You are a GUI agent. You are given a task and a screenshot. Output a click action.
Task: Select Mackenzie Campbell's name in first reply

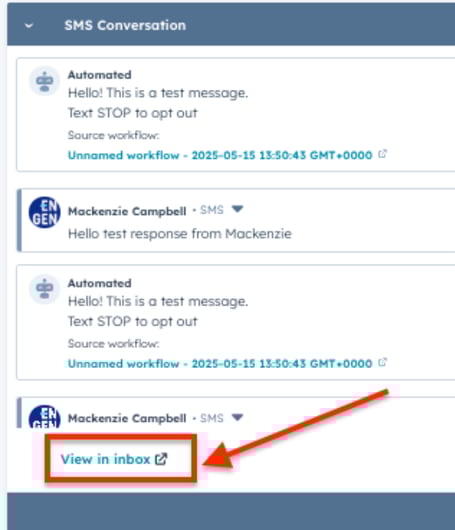127,211
